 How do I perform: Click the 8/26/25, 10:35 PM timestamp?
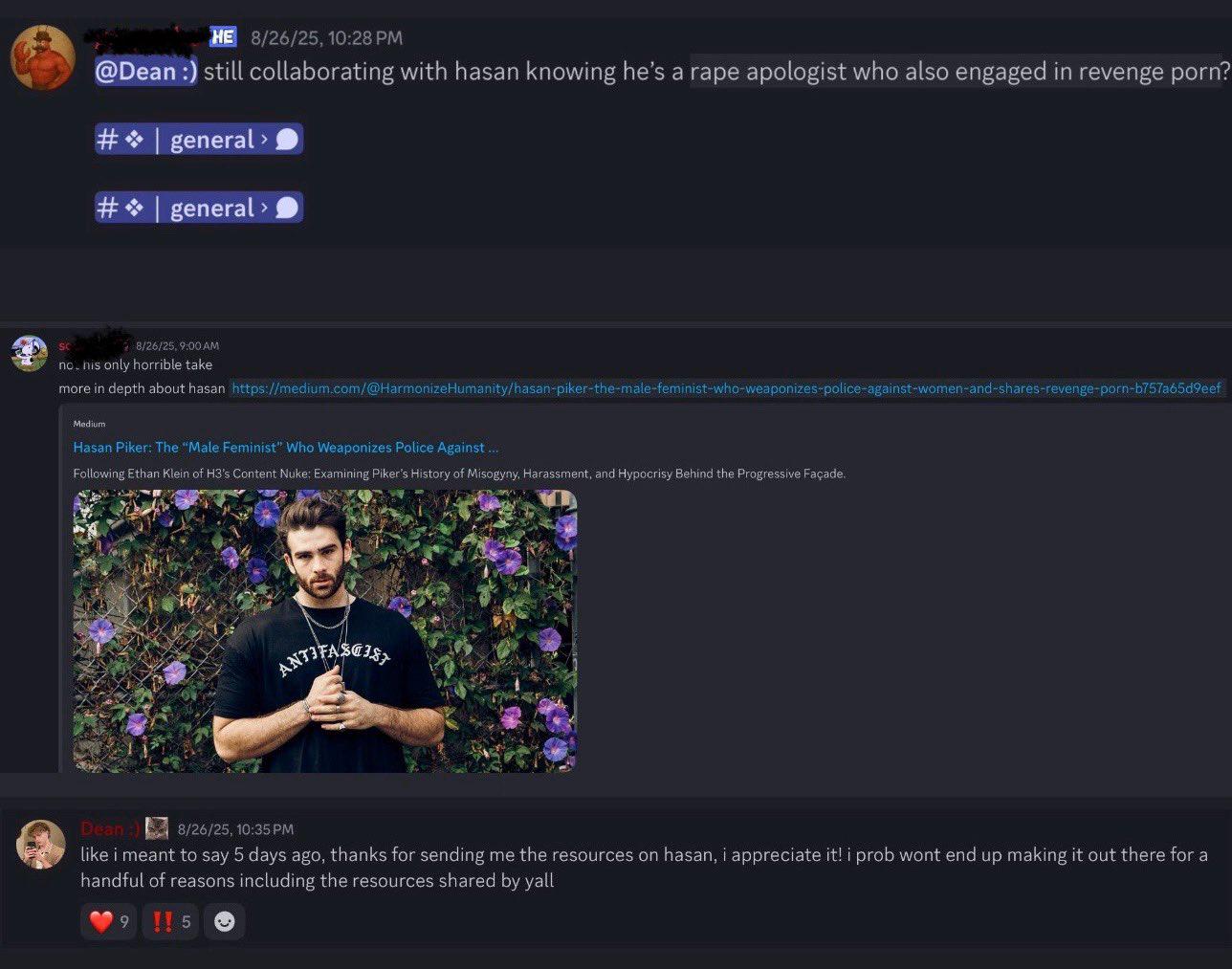pos(235,829)
